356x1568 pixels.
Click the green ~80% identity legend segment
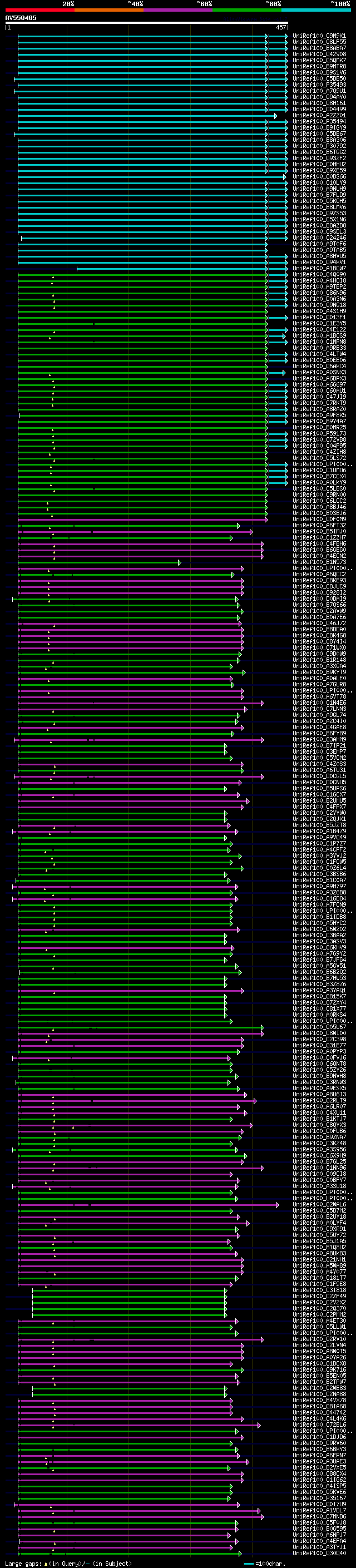tap(246, 10)
